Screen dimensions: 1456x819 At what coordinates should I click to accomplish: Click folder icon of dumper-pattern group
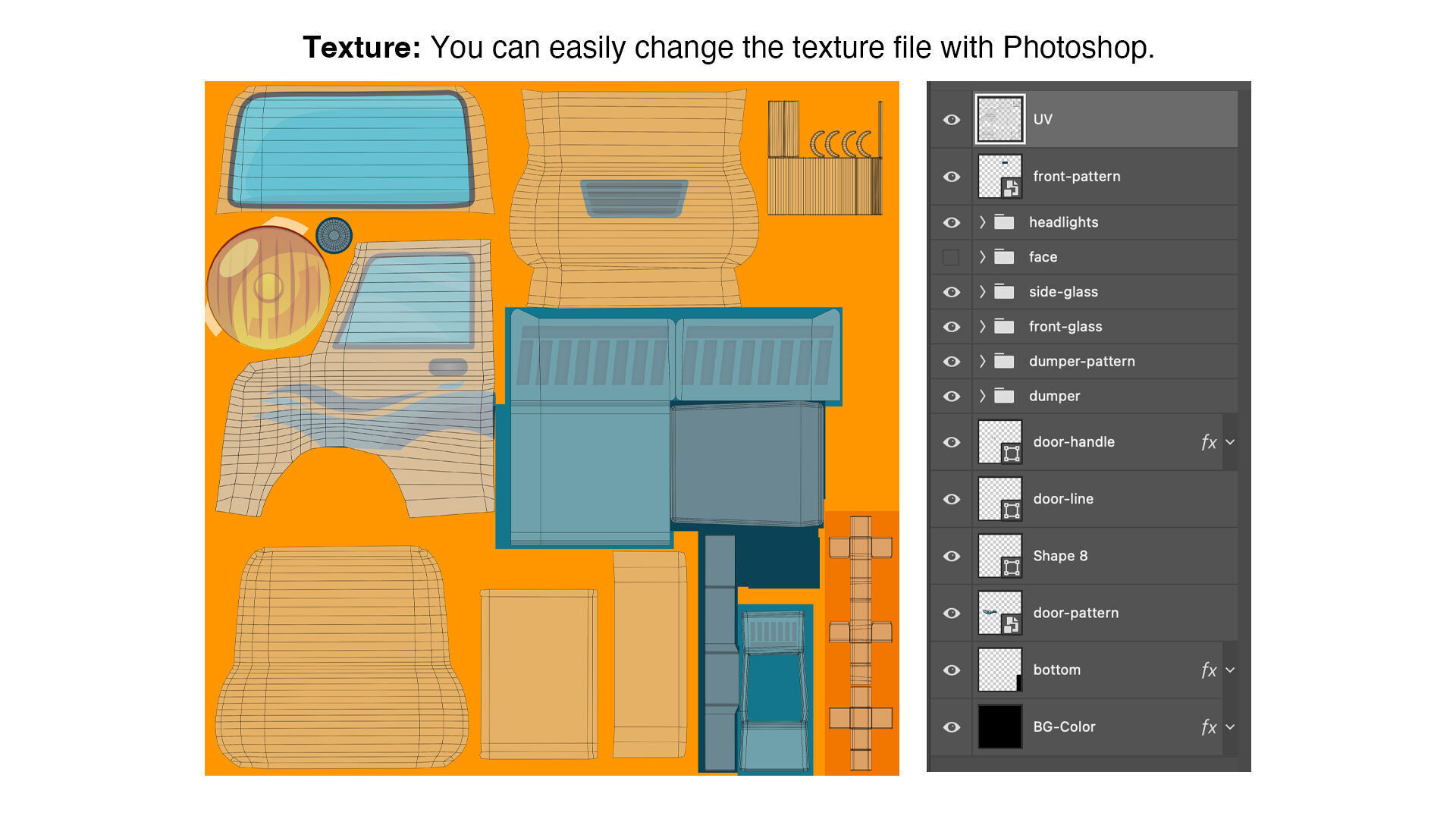tap(1004, 362)
